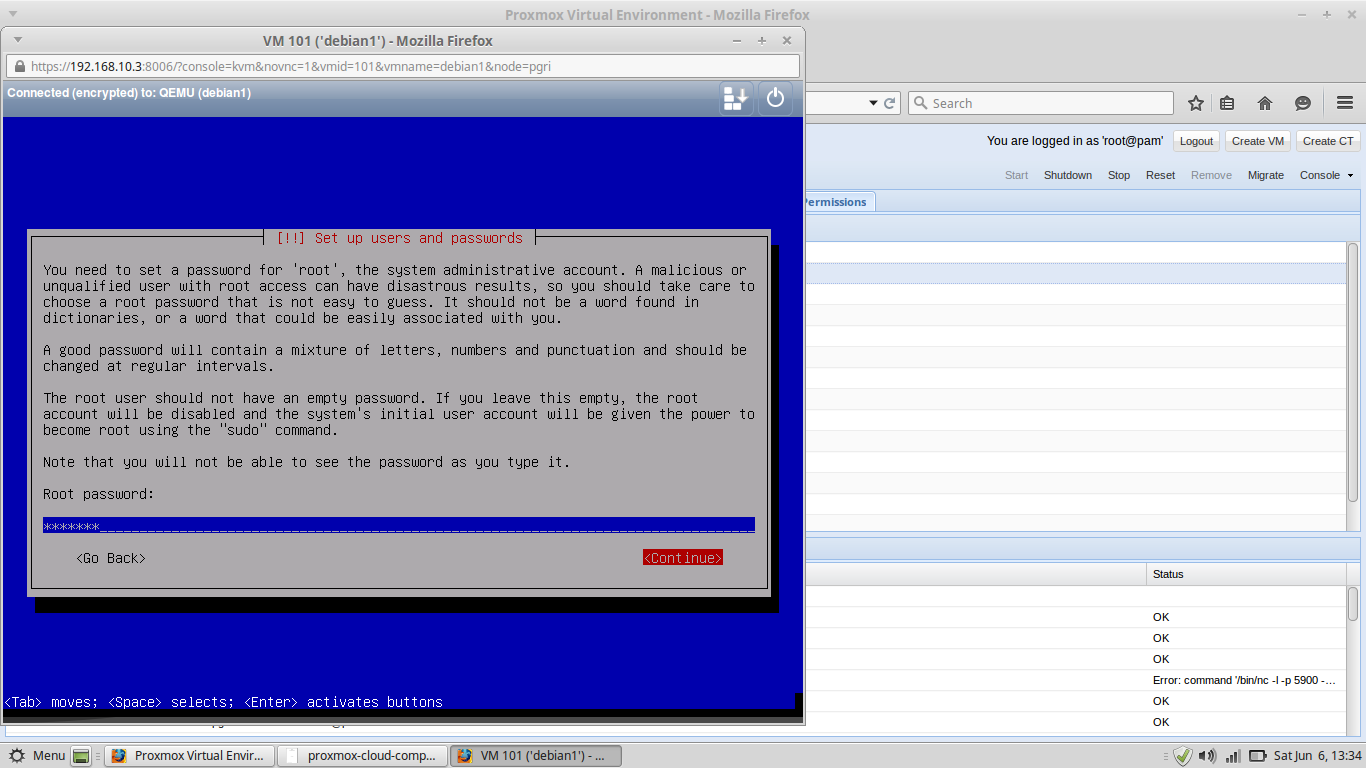Screen dimensions: 1366x768
Task: Click the Logout button in Proxmox
Action: point(1196,141)
